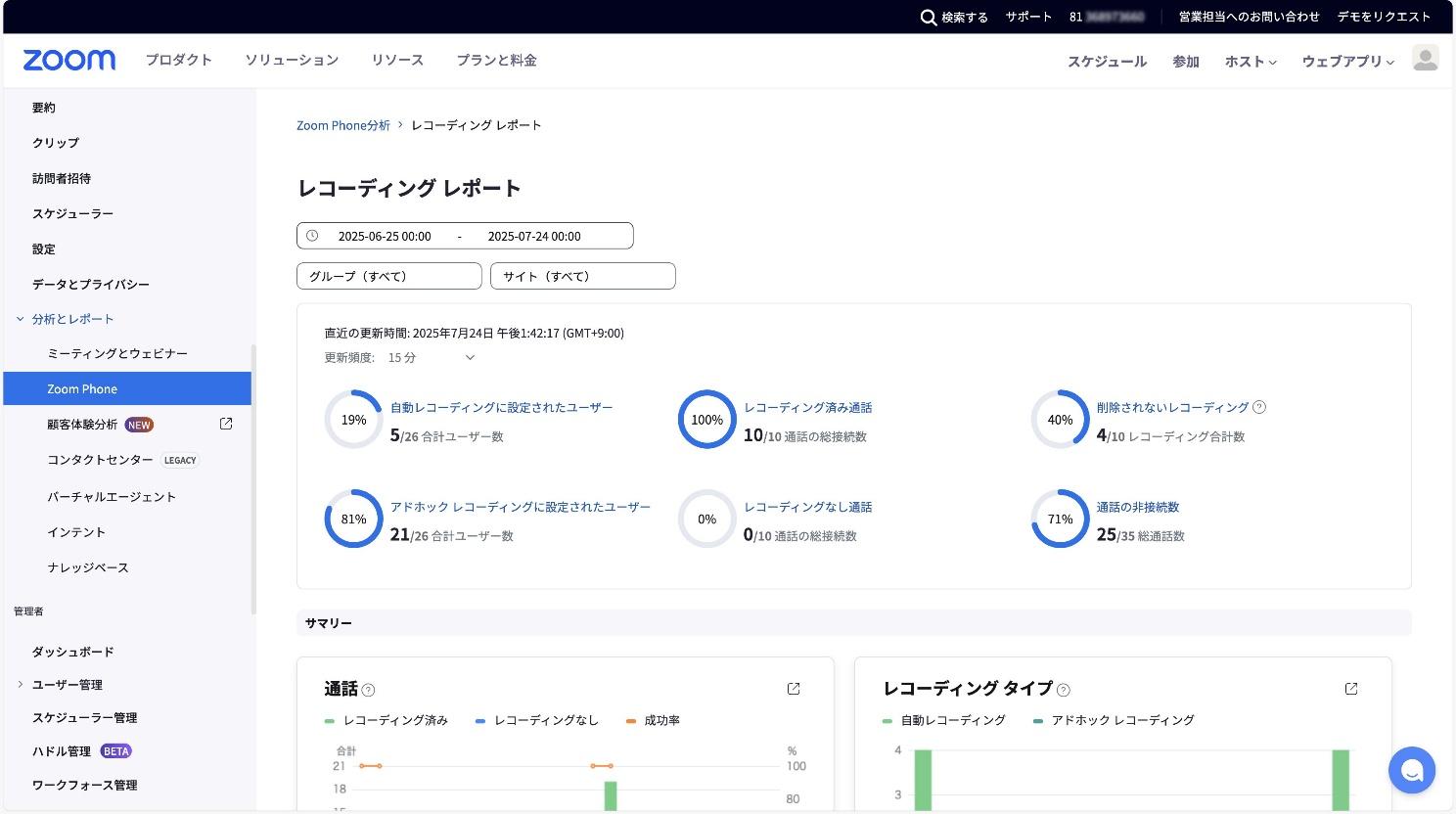This screenshot has width=1456, height=814.
Task: Click end date 2025-07-24 00:00 field
Action: (x=534, y=236)
